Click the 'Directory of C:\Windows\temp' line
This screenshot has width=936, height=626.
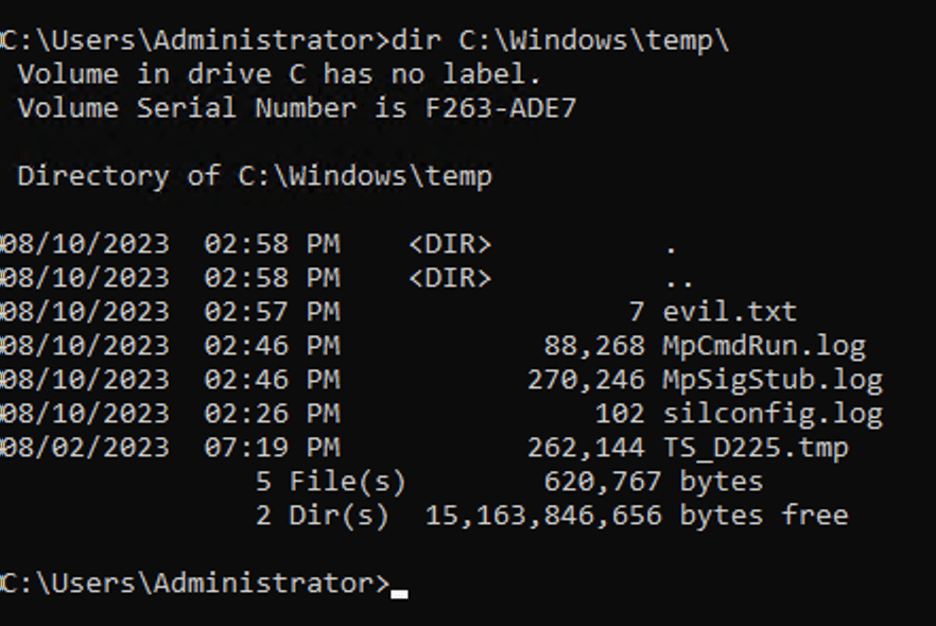click(x=255, y=177)
